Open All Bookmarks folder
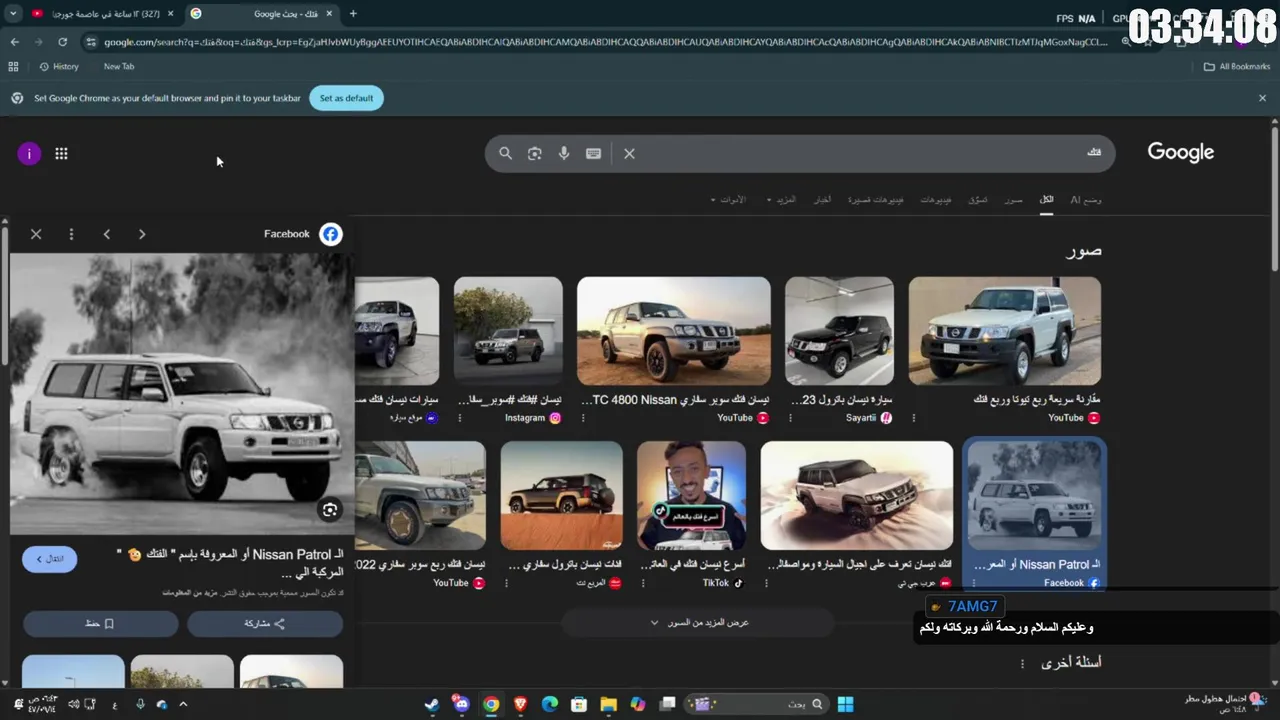 click(x=1237, y=66)
